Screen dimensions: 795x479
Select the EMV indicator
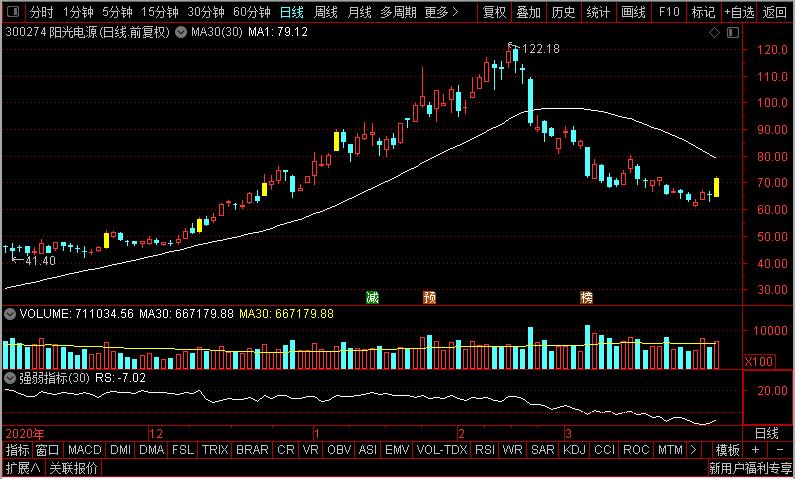397,450
